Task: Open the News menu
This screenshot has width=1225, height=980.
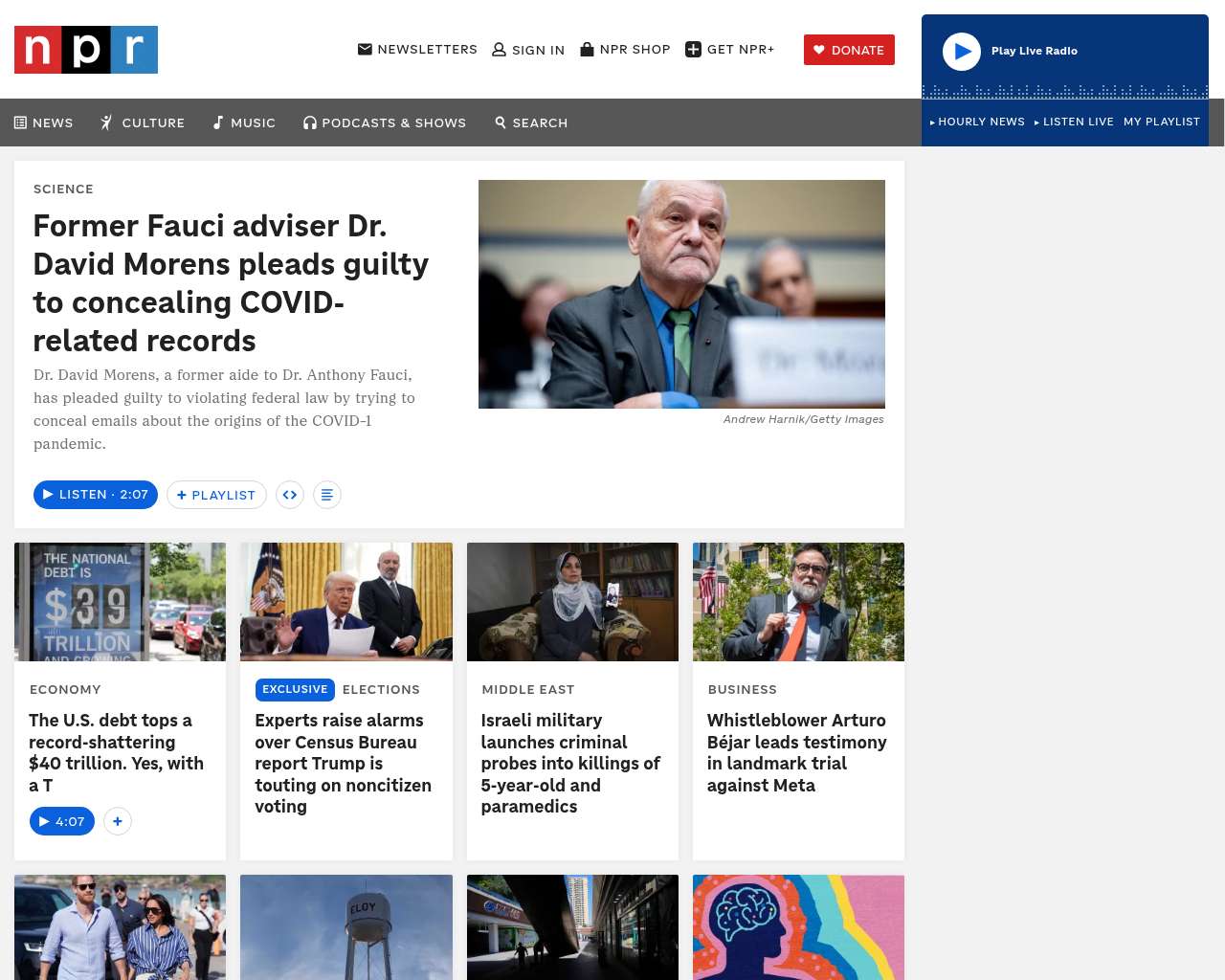Action: coord(43,122)
